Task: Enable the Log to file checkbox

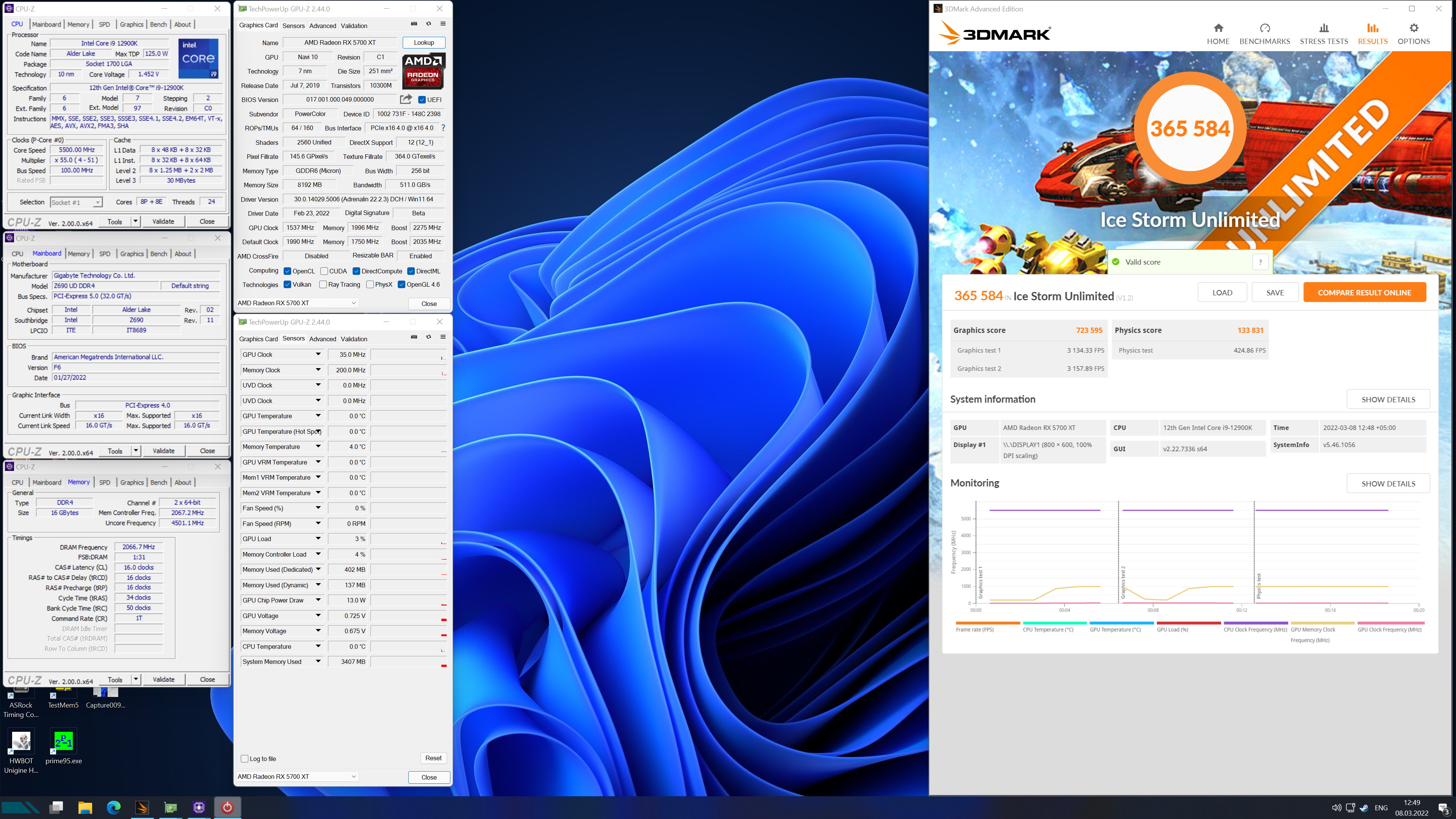Action: pos(245,759)
